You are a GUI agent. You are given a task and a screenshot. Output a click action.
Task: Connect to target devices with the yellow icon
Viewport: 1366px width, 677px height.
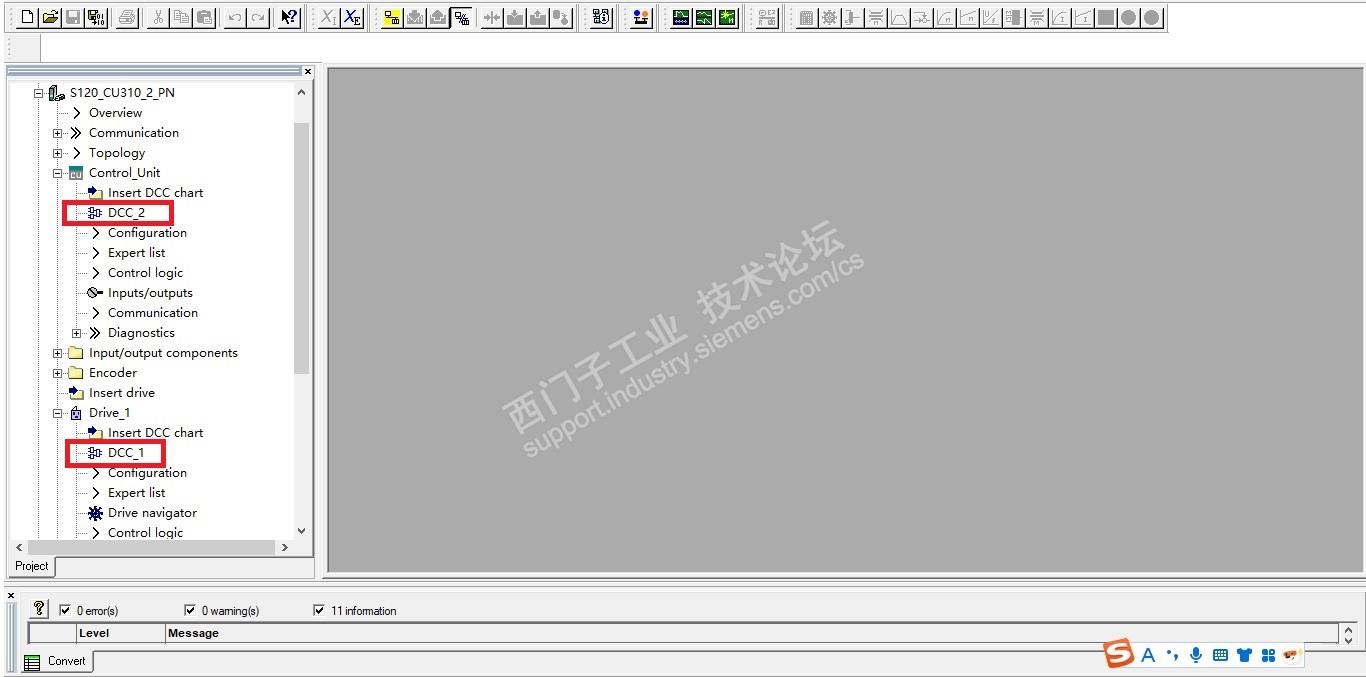(x=392, y=17)
